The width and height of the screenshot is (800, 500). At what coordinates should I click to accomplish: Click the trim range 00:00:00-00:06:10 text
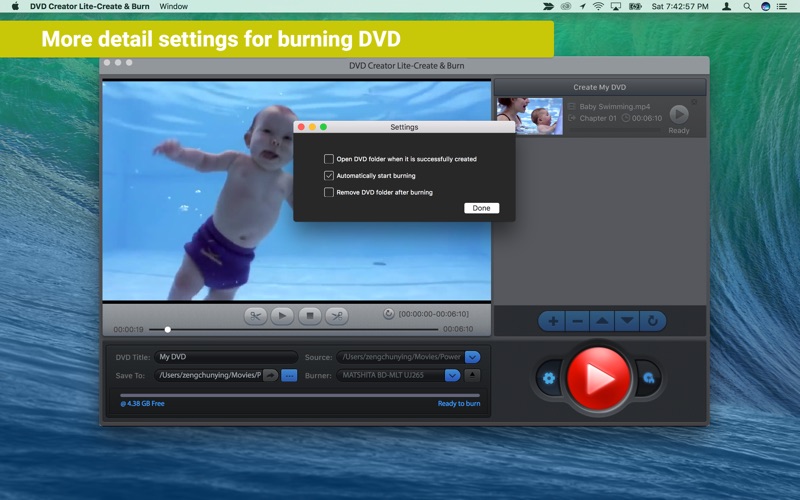coord(434,314)
